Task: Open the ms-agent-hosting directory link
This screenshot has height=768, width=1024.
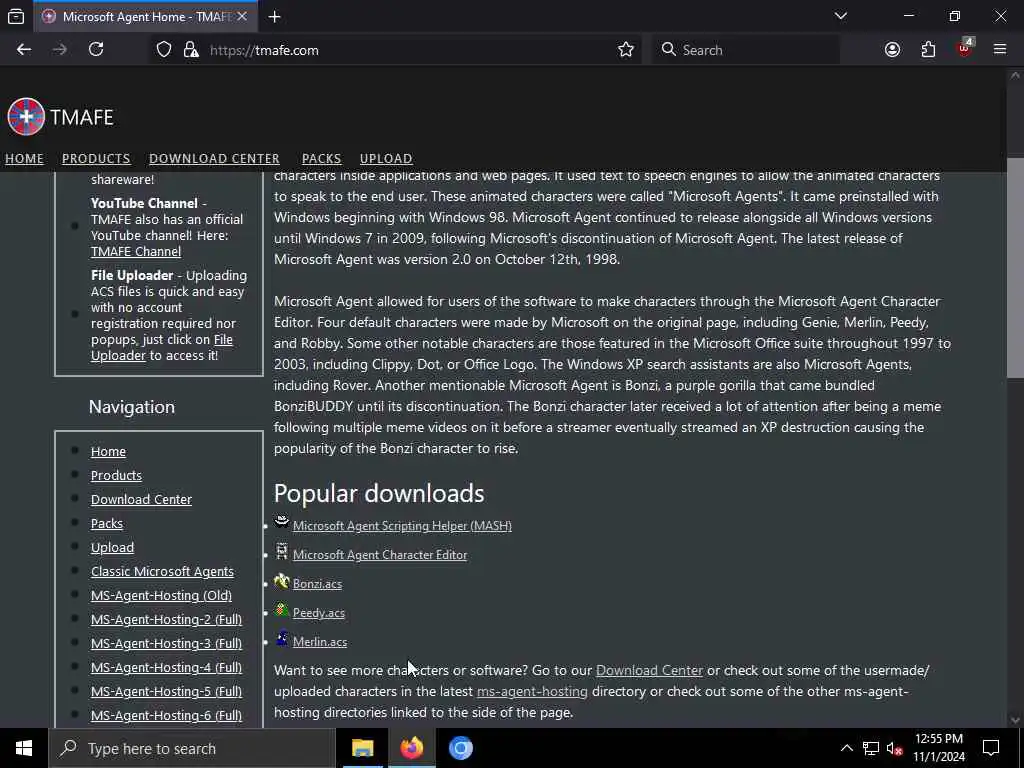Action: (x=532, y=692)
